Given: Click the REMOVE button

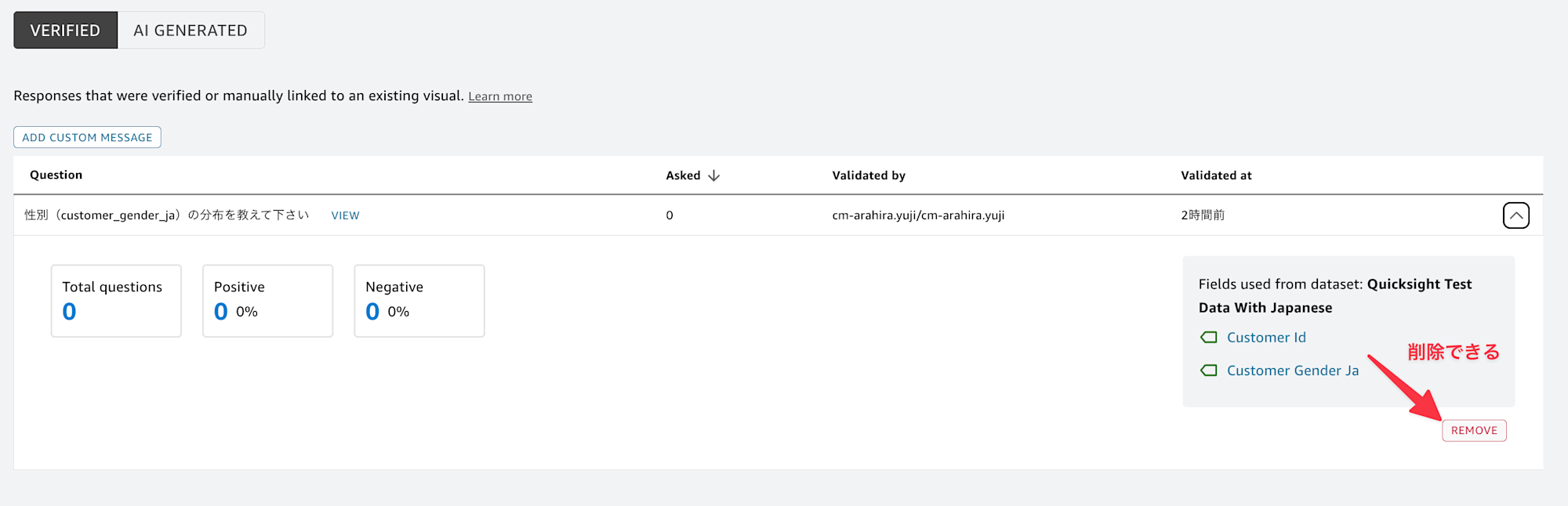Looking at the screenshot, I should coord(1474,431).
